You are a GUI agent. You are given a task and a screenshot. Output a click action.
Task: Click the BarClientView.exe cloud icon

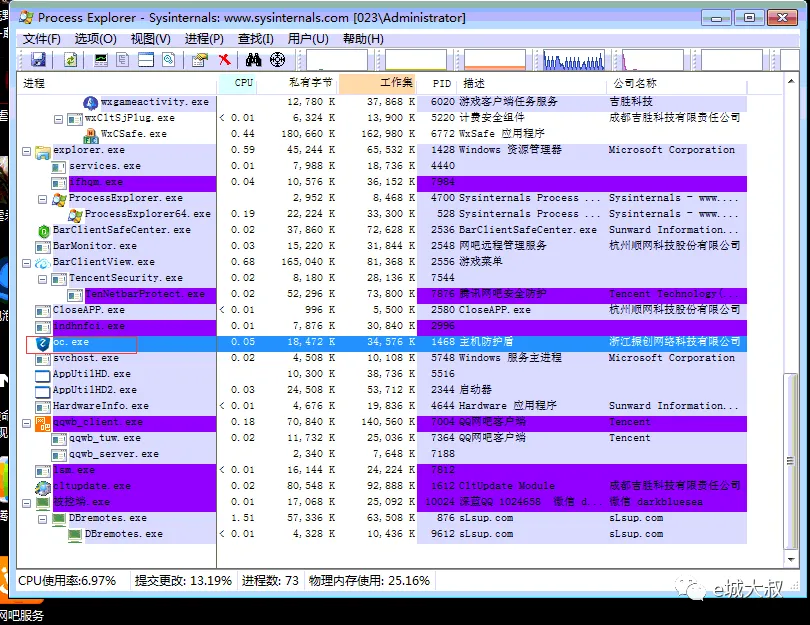[x=42, y=263]
